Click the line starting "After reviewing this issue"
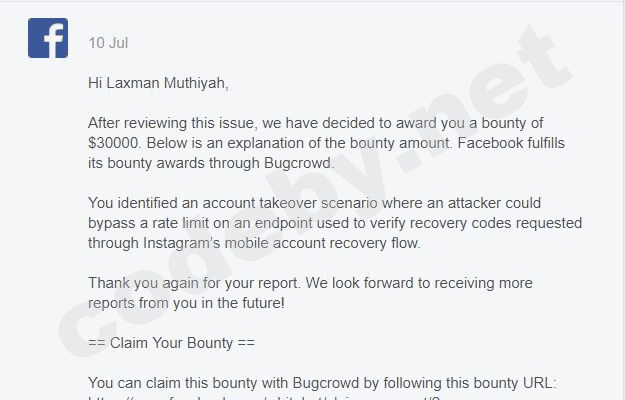 point(315,123)
